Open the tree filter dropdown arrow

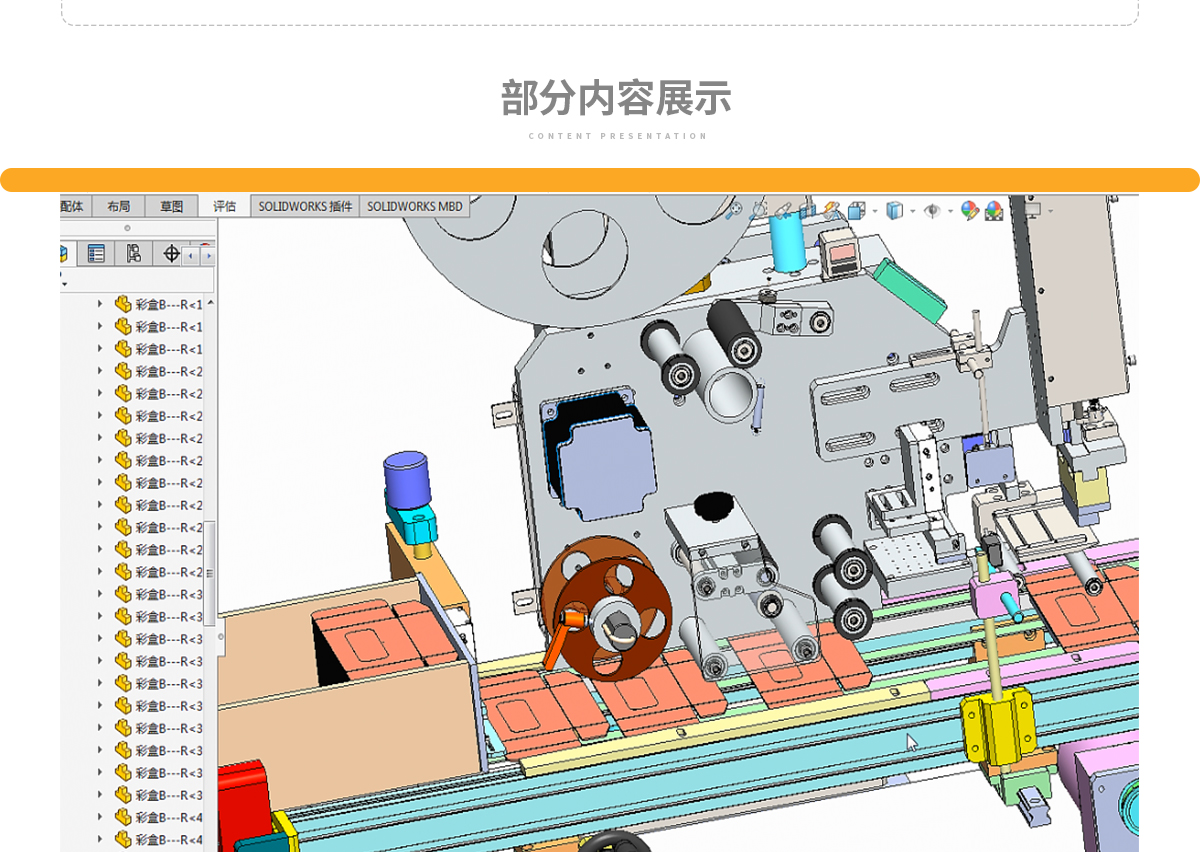[x=64, y=284]
